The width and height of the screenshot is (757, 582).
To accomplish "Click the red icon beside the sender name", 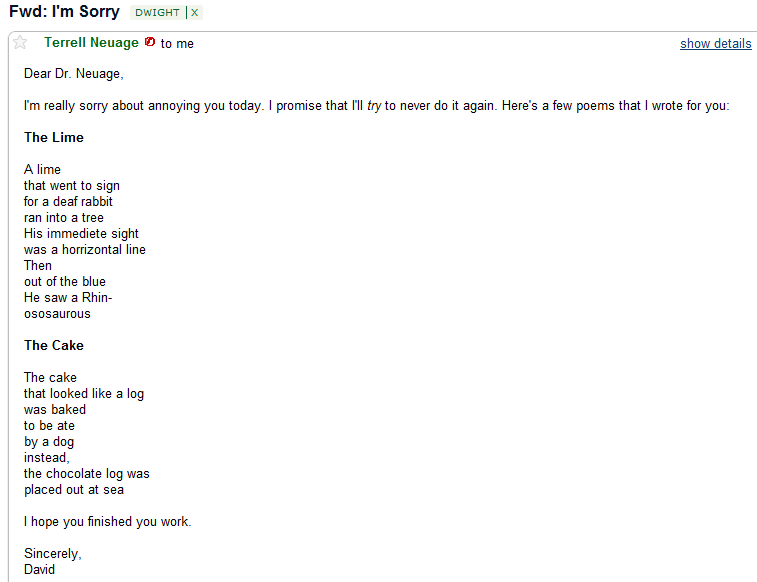I will pyautogui.click(x=150, y=42).
